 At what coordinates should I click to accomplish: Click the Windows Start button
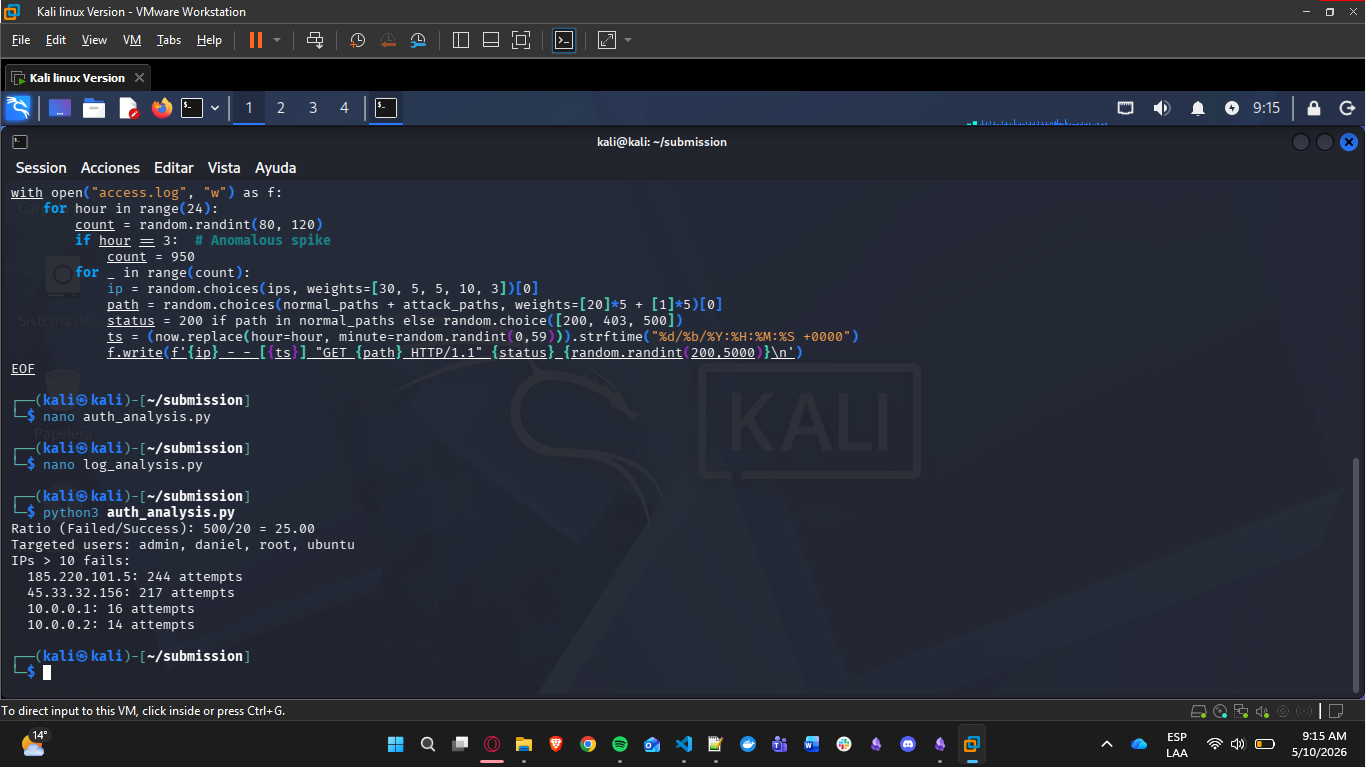395,744
